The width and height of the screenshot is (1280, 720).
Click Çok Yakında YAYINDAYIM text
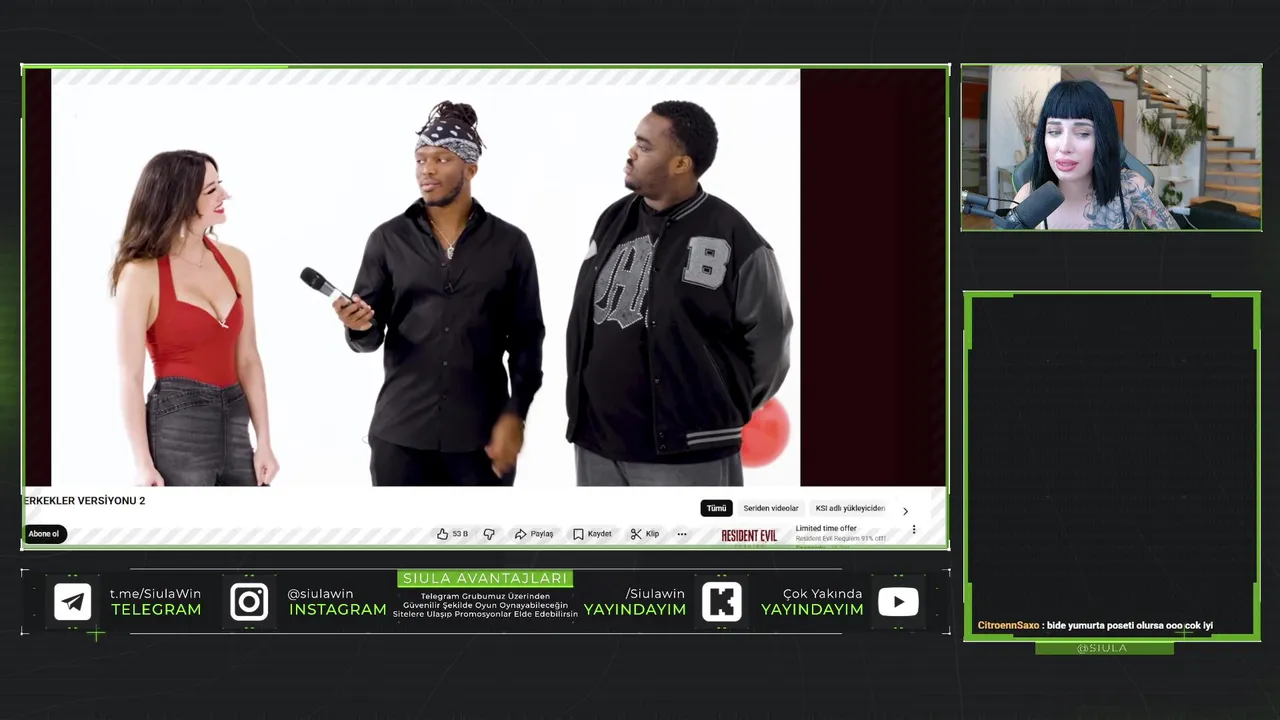coord(812,601)
